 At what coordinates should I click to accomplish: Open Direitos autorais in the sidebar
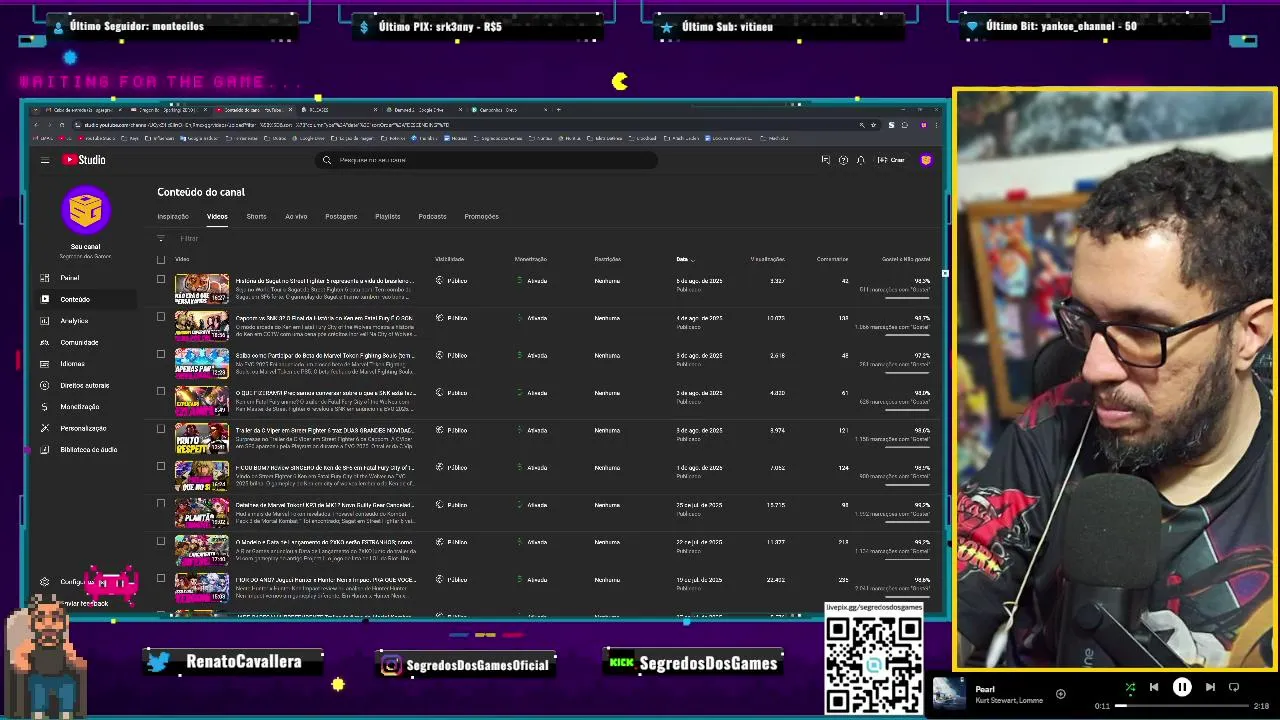coord(84,385)
